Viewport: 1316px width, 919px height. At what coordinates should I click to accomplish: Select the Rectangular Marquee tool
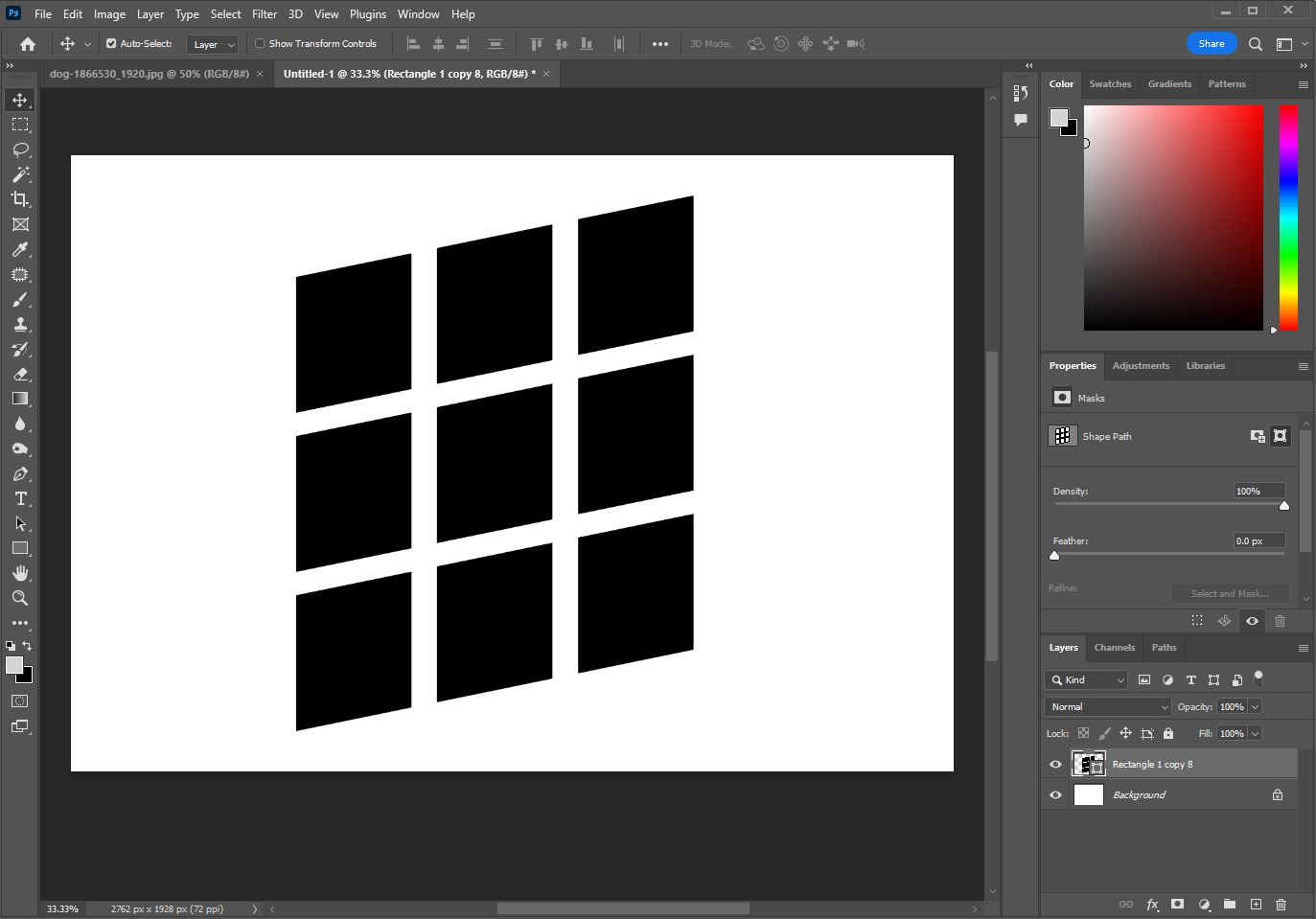click(x=20, y=125)
